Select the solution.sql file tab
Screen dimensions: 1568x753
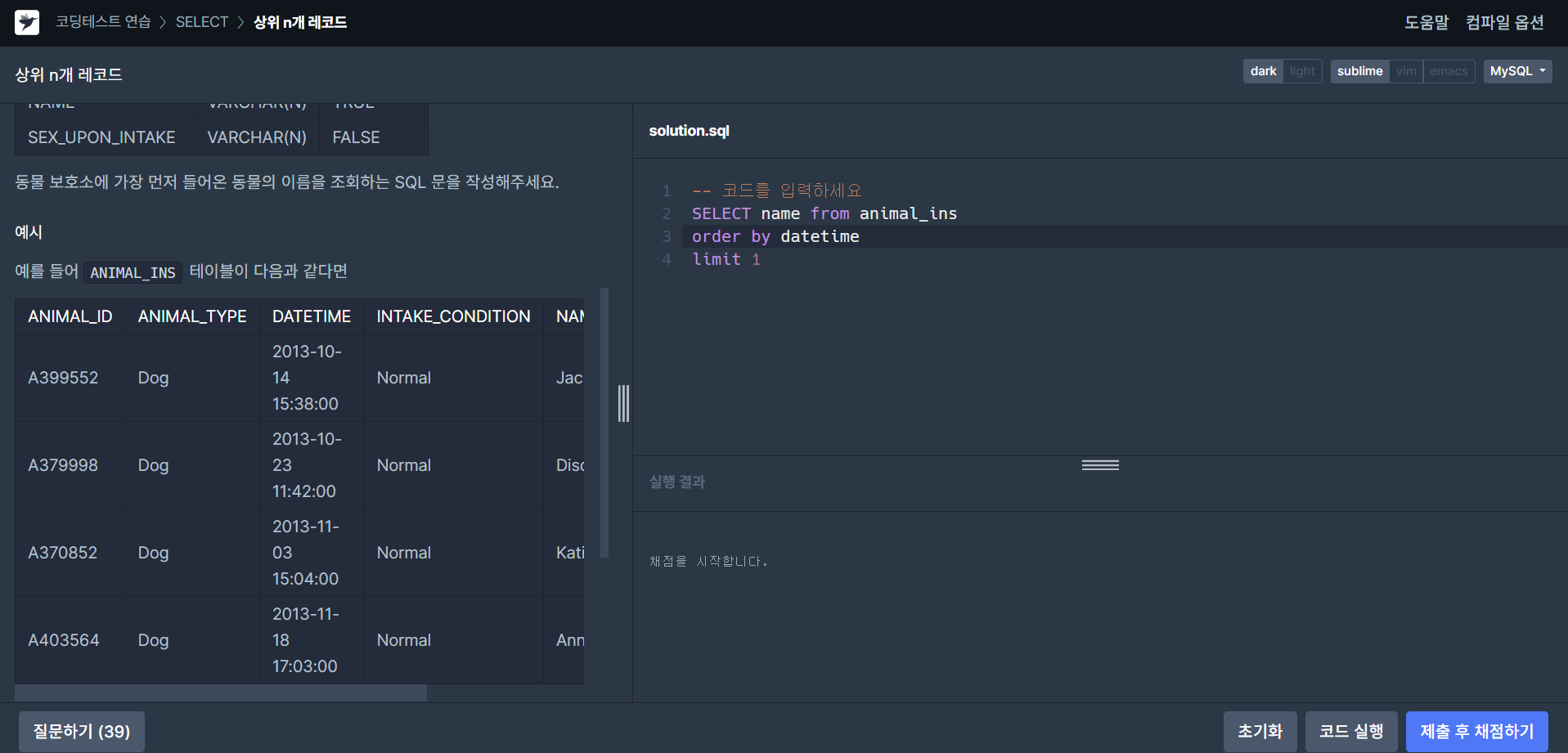(689, 131)
